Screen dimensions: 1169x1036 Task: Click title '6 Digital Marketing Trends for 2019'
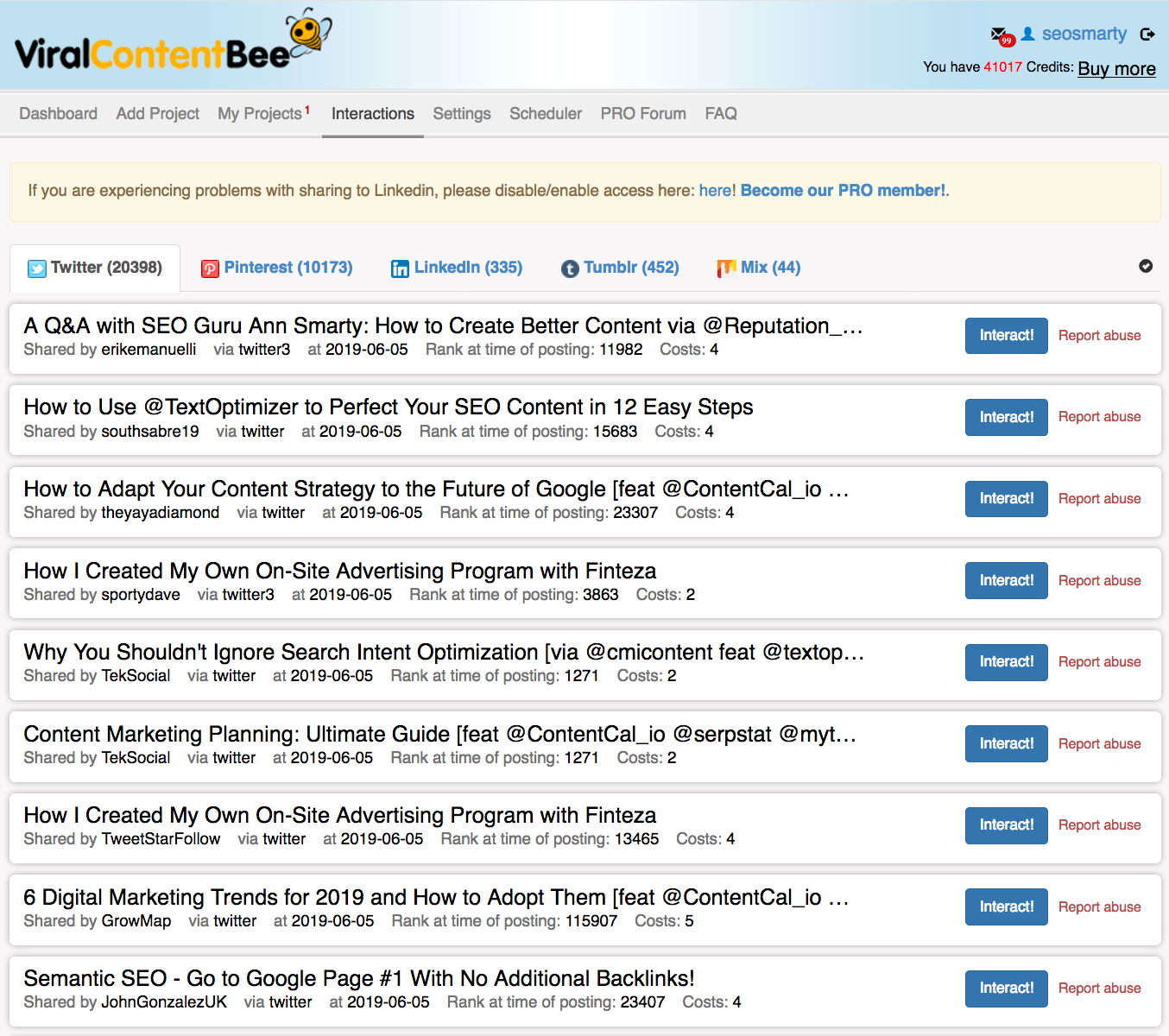pyautogui.click(x=436, y=897)
